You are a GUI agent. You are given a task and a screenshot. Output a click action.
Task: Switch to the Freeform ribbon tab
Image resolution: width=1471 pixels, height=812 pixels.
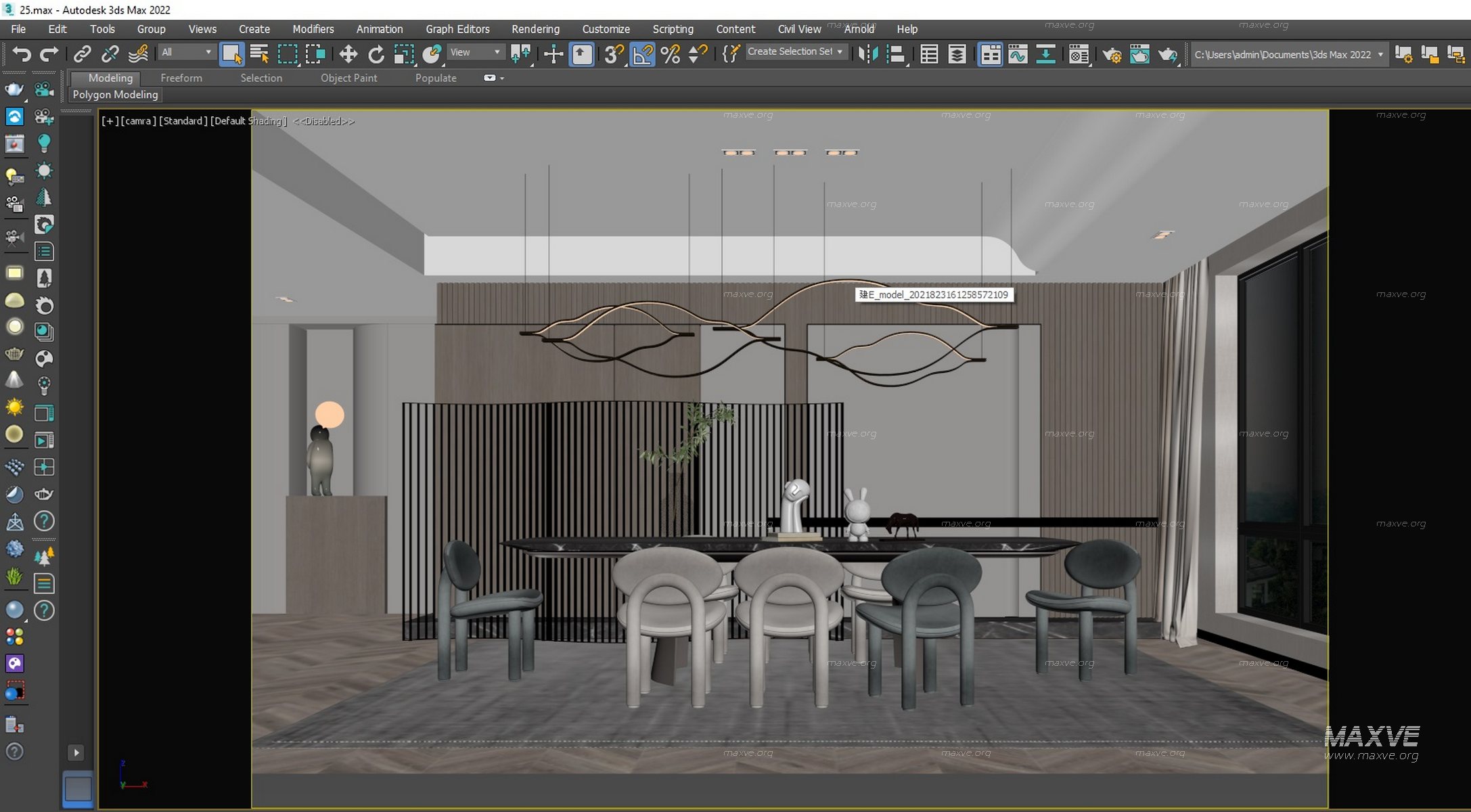(180, 78)
